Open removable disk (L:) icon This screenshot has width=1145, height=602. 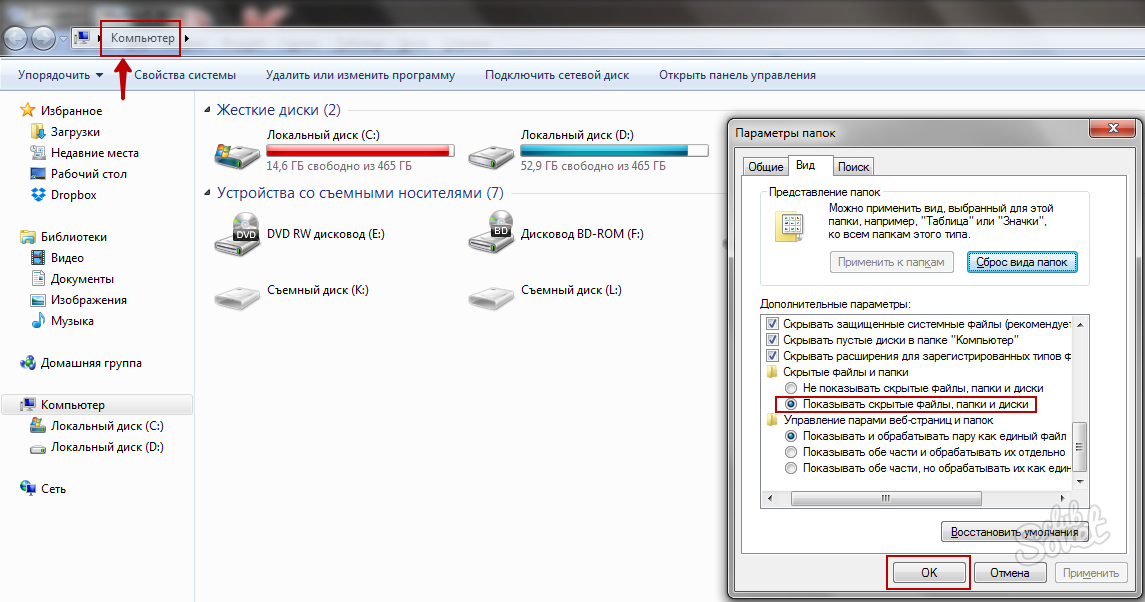(491, 292)
